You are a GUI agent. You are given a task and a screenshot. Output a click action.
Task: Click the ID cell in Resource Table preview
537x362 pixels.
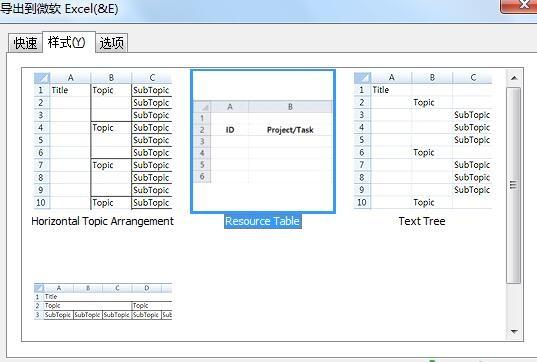click(230, 130)
